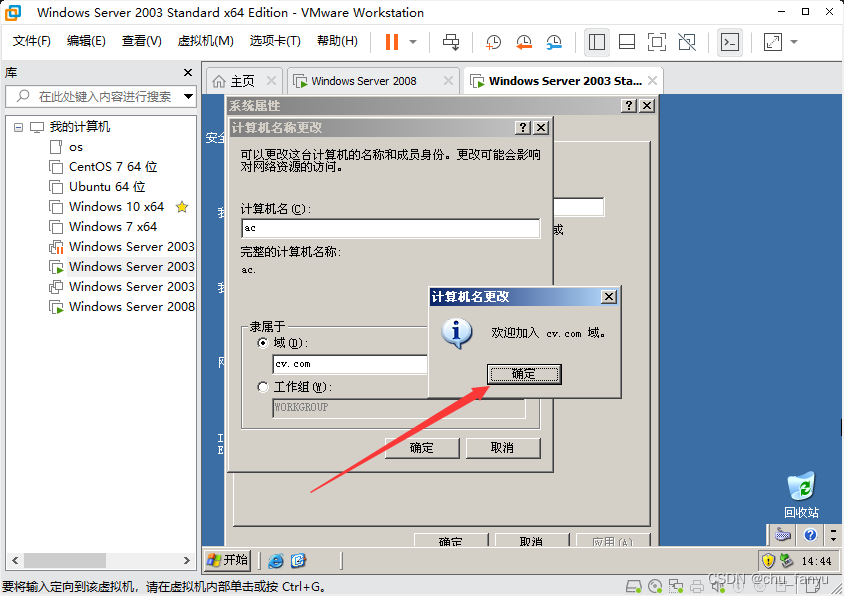Click 确定 in the 欢迎加入 cv.com 域 dialog

coord(524,374)
